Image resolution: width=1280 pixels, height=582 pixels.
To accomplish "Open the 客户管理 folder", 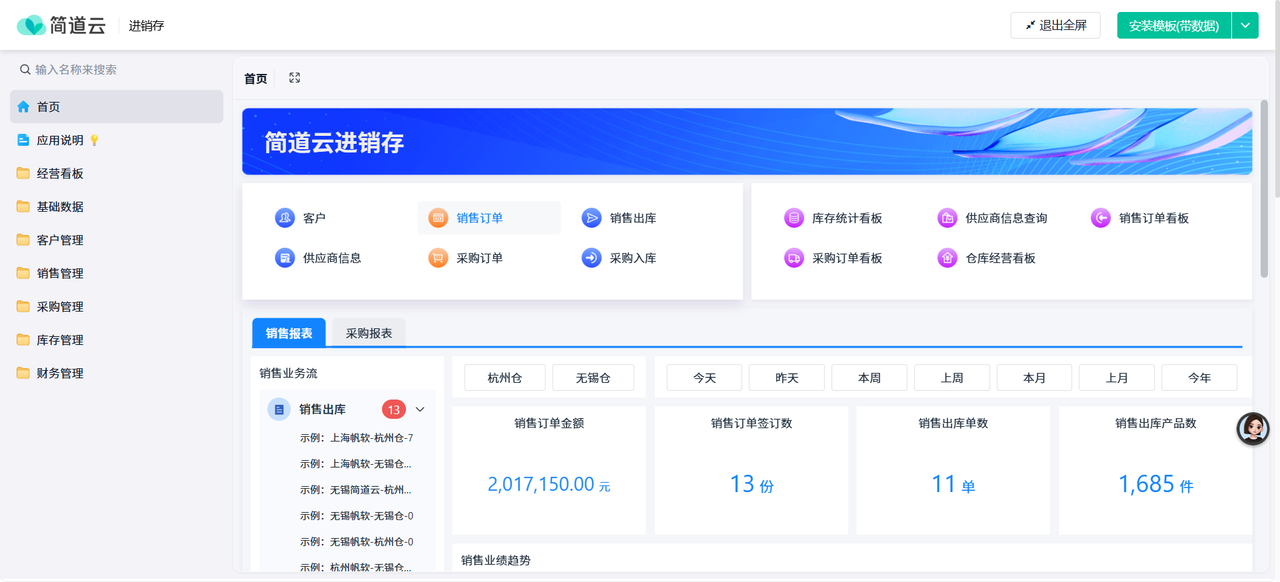I will pyautogui.click(x=116, y=240).
